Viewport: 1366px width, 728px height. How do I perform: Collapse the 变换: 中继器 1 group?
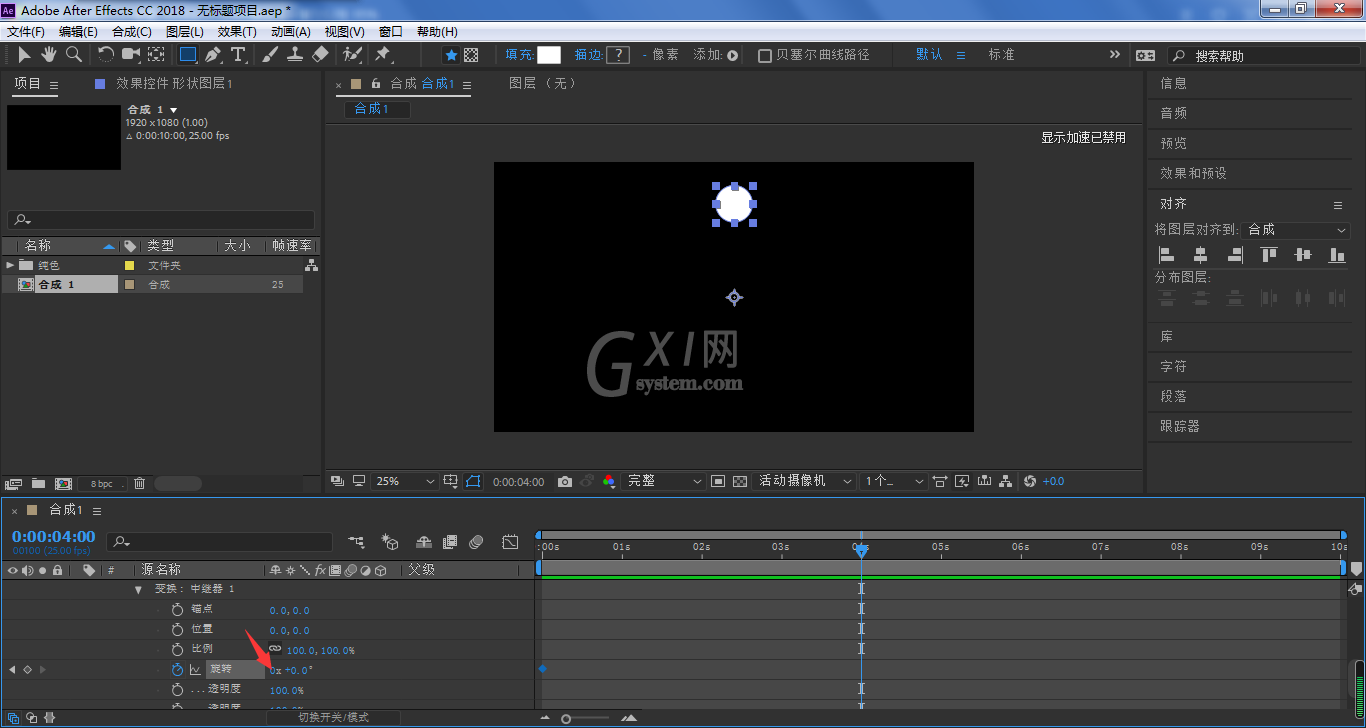(139, 590)
